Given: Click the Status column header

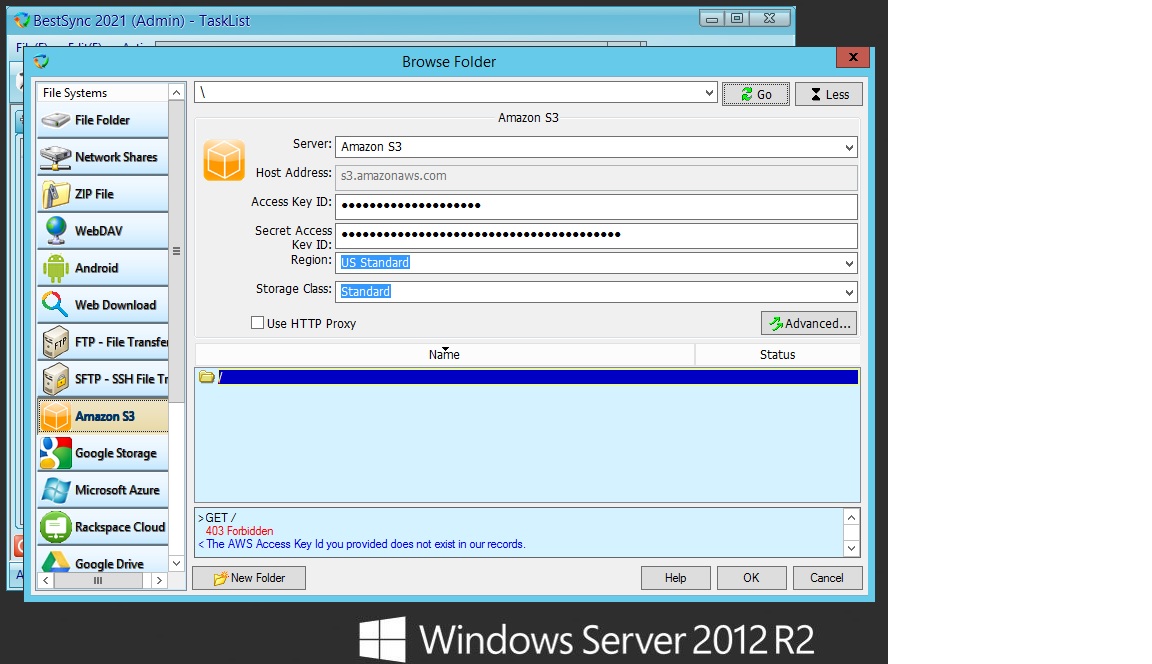Looking at the screenshot, I should [777, 355].
